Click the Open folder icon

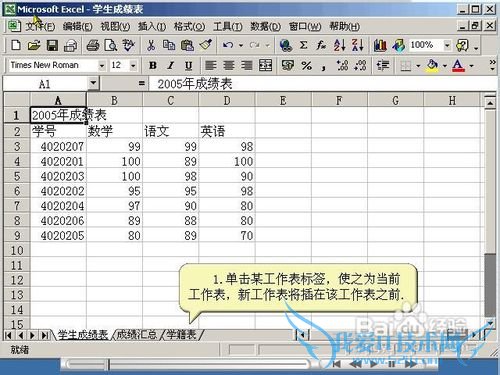[x=34, y=45]
